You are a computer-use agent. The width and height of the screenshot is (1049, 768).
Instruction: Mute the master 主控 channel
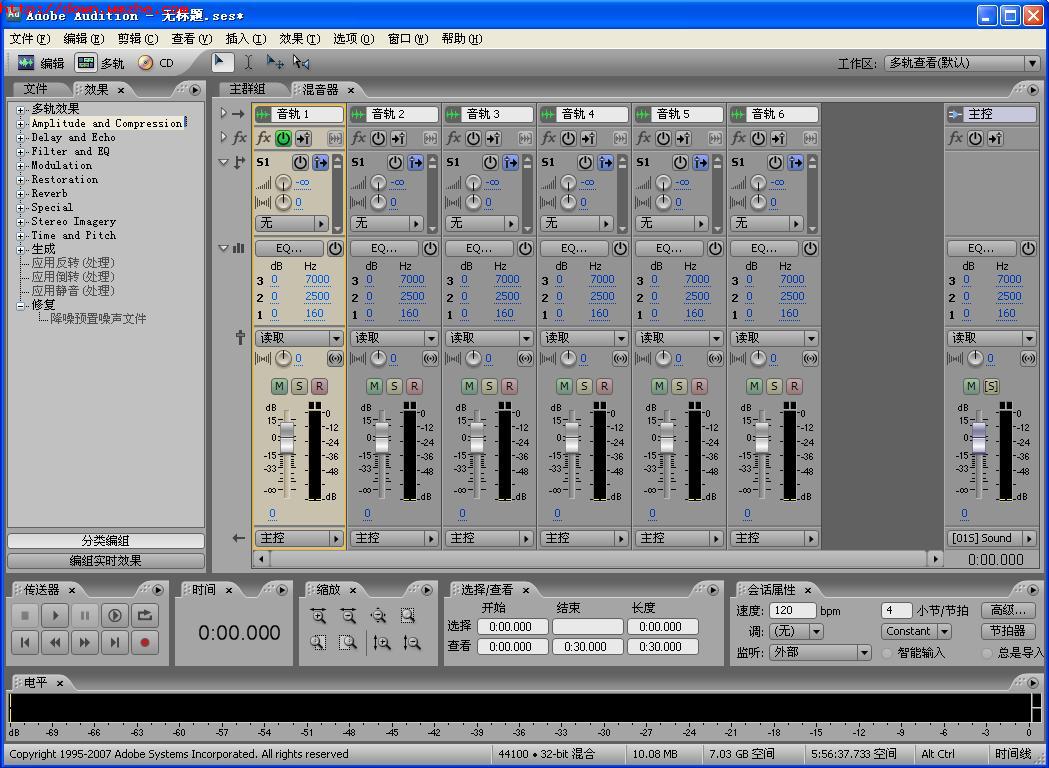click(971, 386)
